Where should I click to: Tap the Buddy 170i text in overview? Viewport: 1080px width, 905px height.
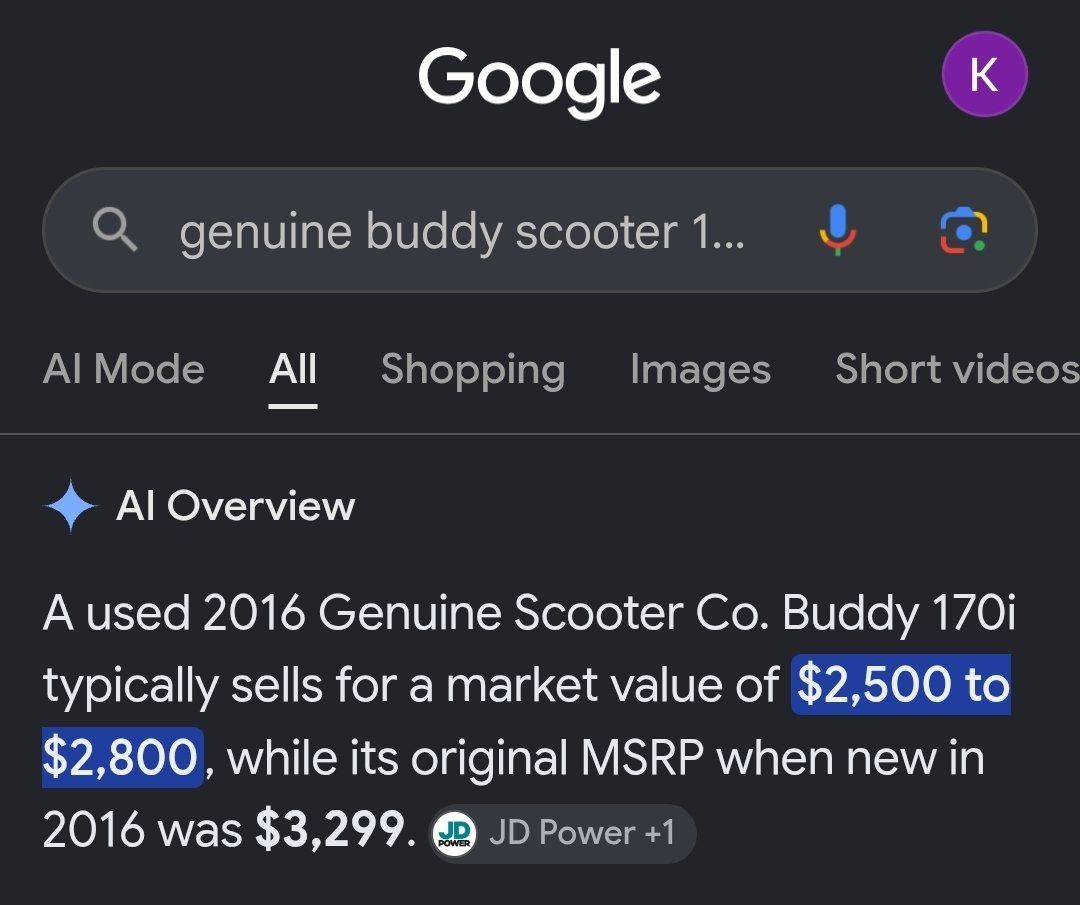coord(899,612)
